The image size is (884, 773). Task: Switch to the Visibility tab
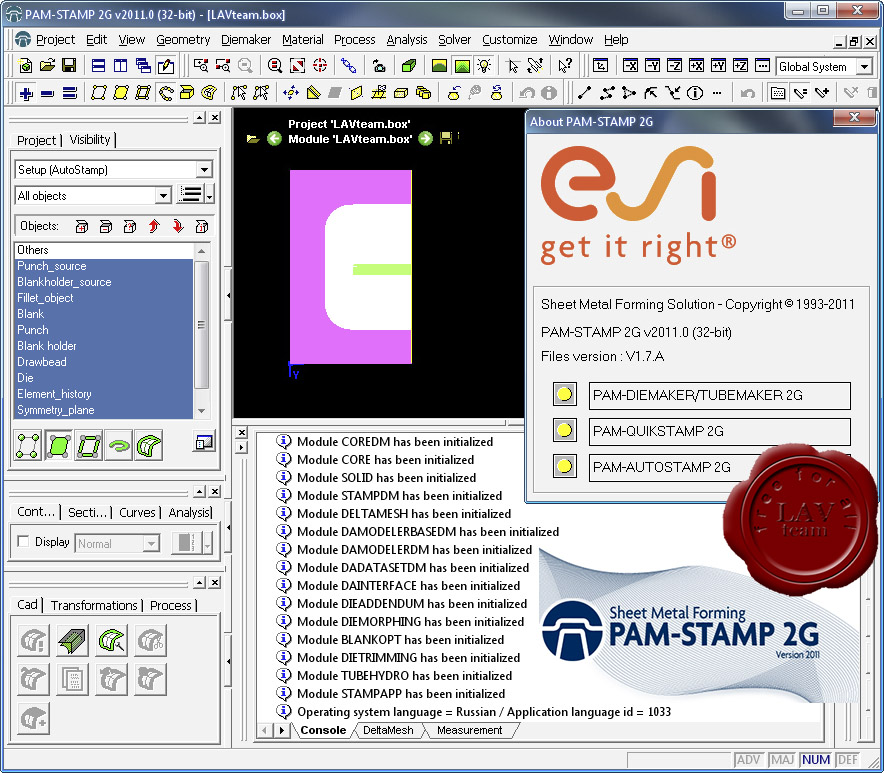tap(90, 140)
